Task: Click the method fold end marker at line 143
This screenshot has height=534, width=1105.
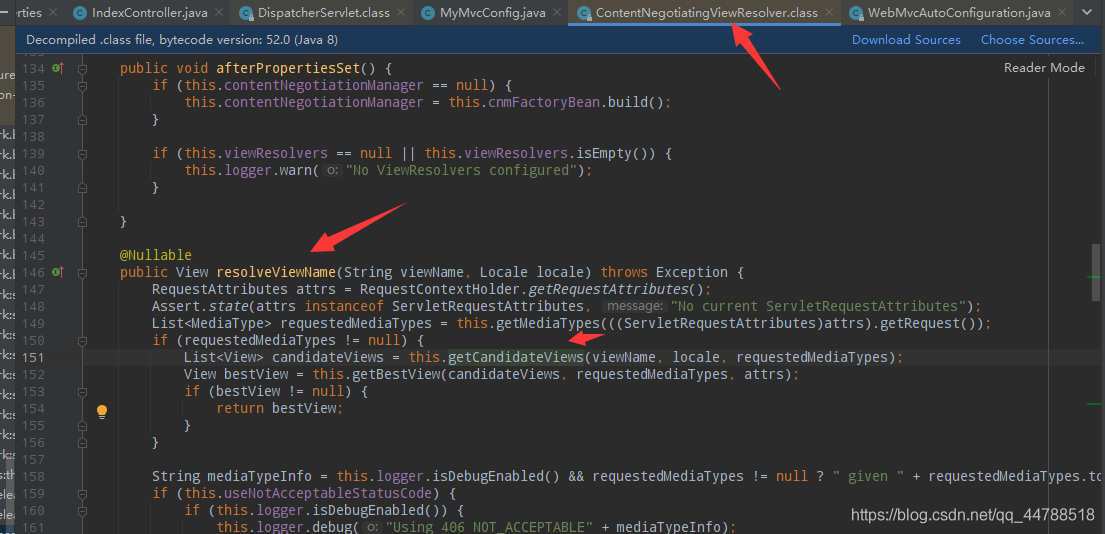Action: click(82, 221)
